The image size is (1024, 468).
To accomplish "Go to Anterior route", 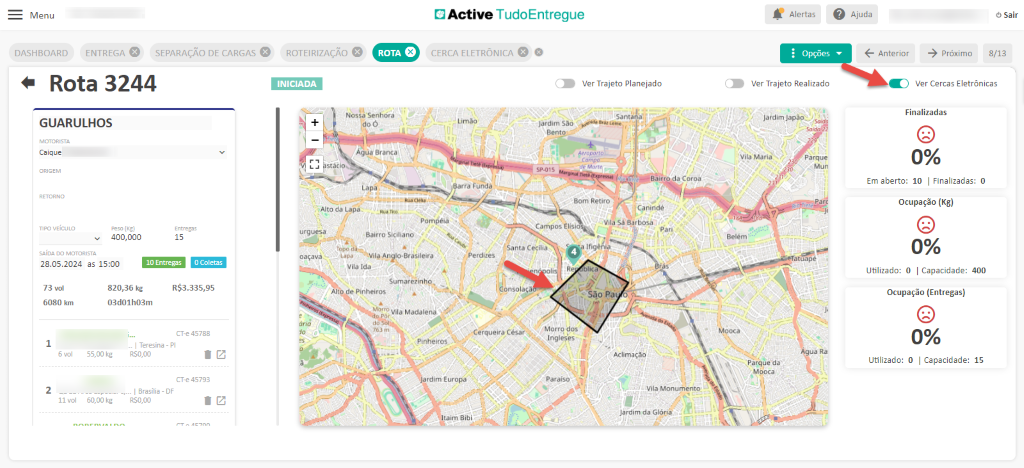I will coord(886,53).
